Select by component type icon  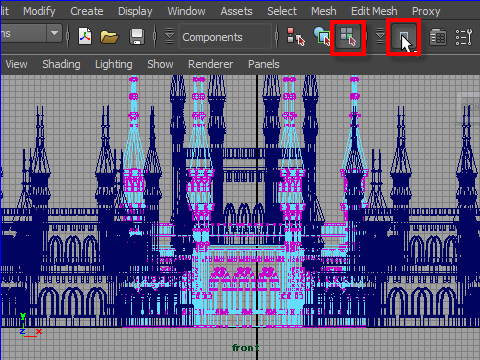348,37
